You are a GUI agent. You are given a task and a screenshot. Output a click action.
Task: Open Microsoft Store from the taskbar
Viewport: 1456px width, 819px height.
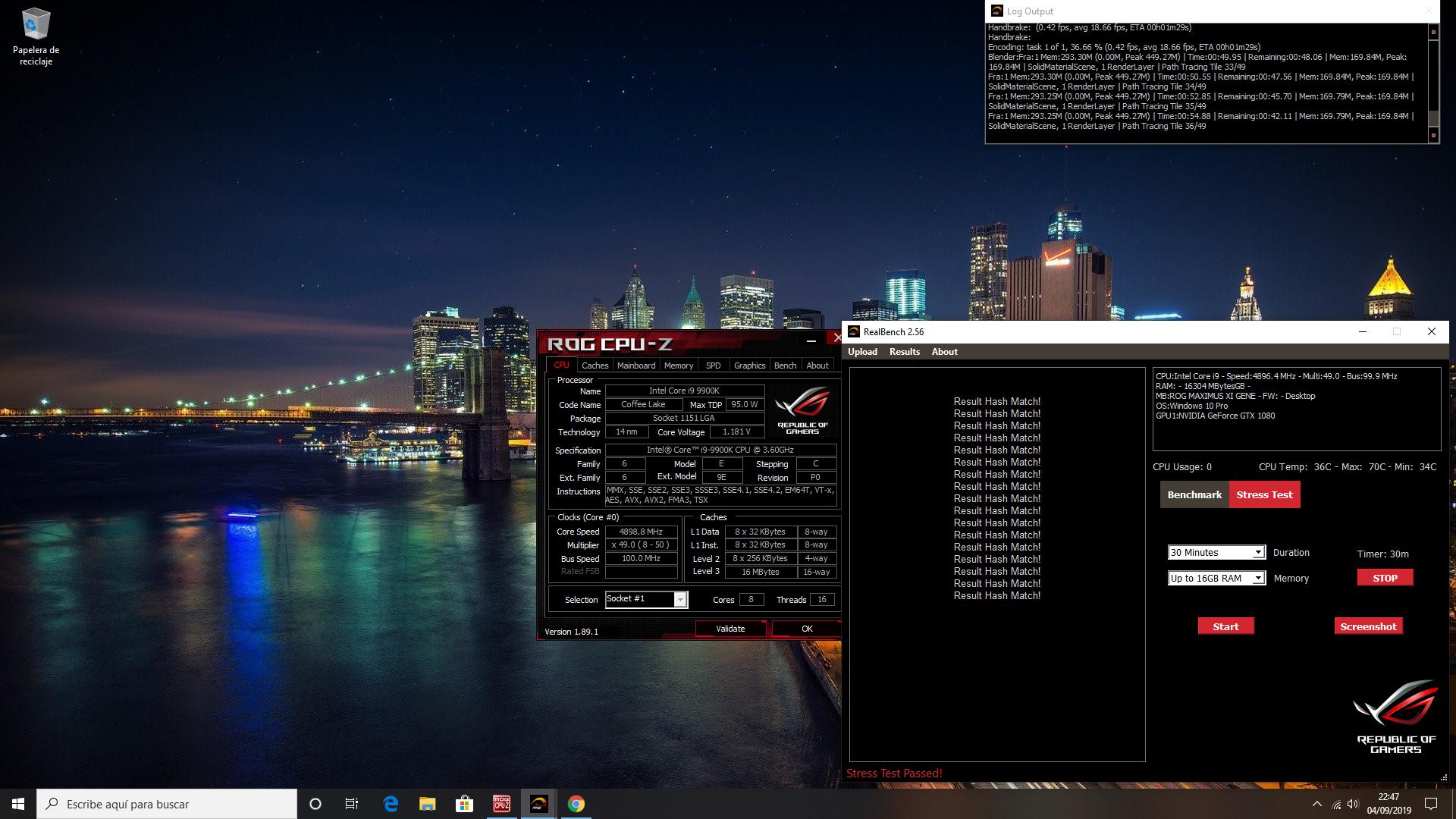pos(464,804)
